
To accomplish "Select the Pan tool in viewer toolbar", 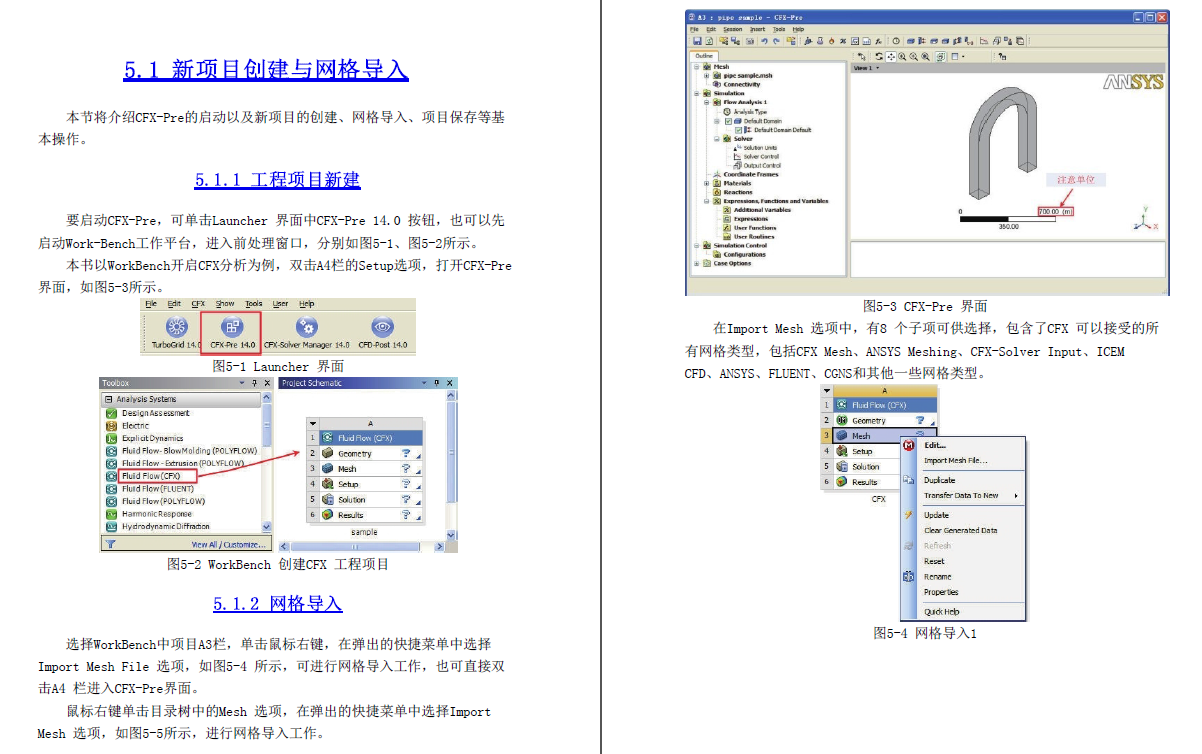I will click(890, 57).
